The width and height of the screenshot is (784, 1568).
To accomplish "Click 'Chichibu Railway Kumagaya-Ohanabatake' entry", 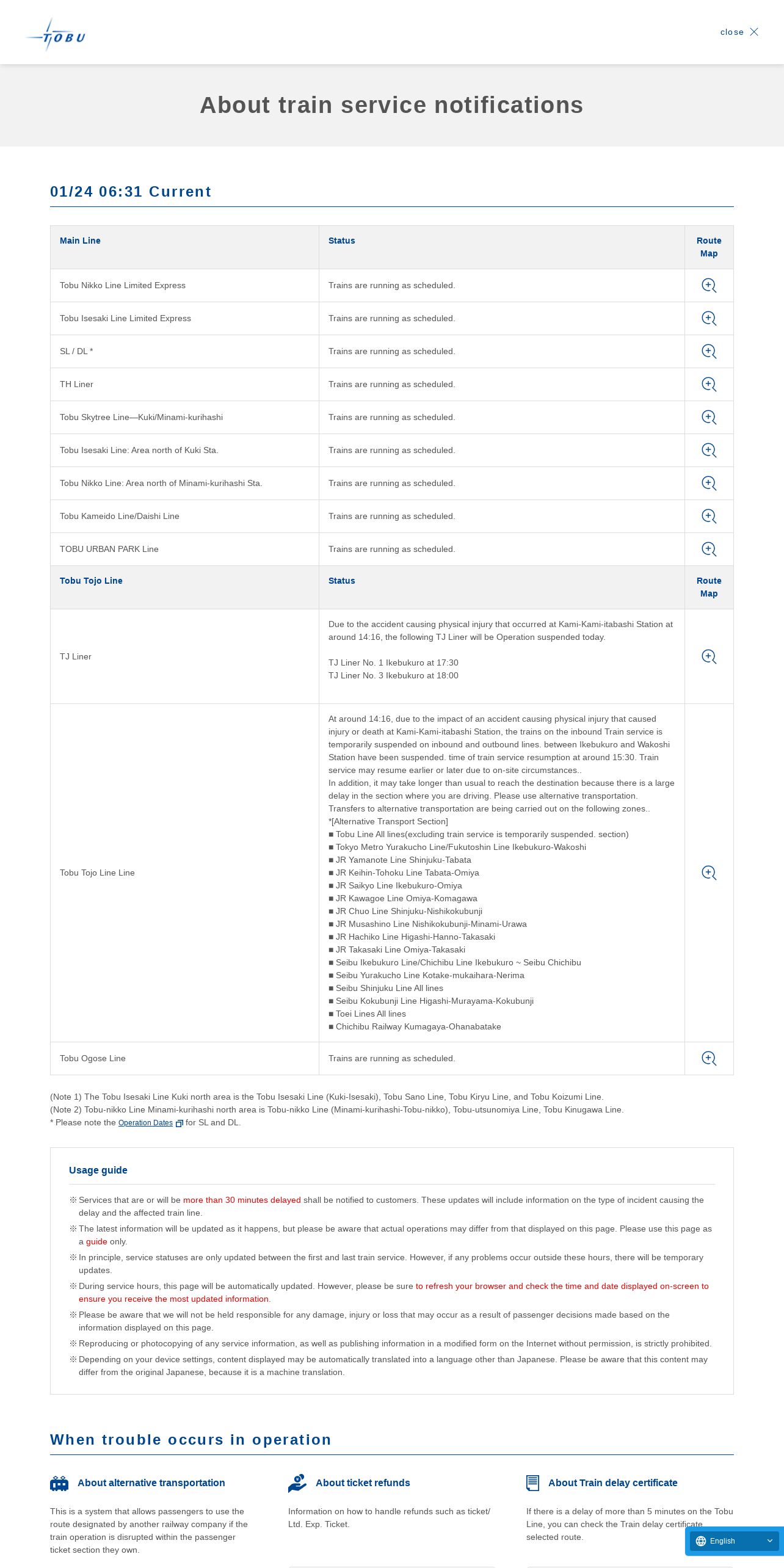I will 415,1026.
